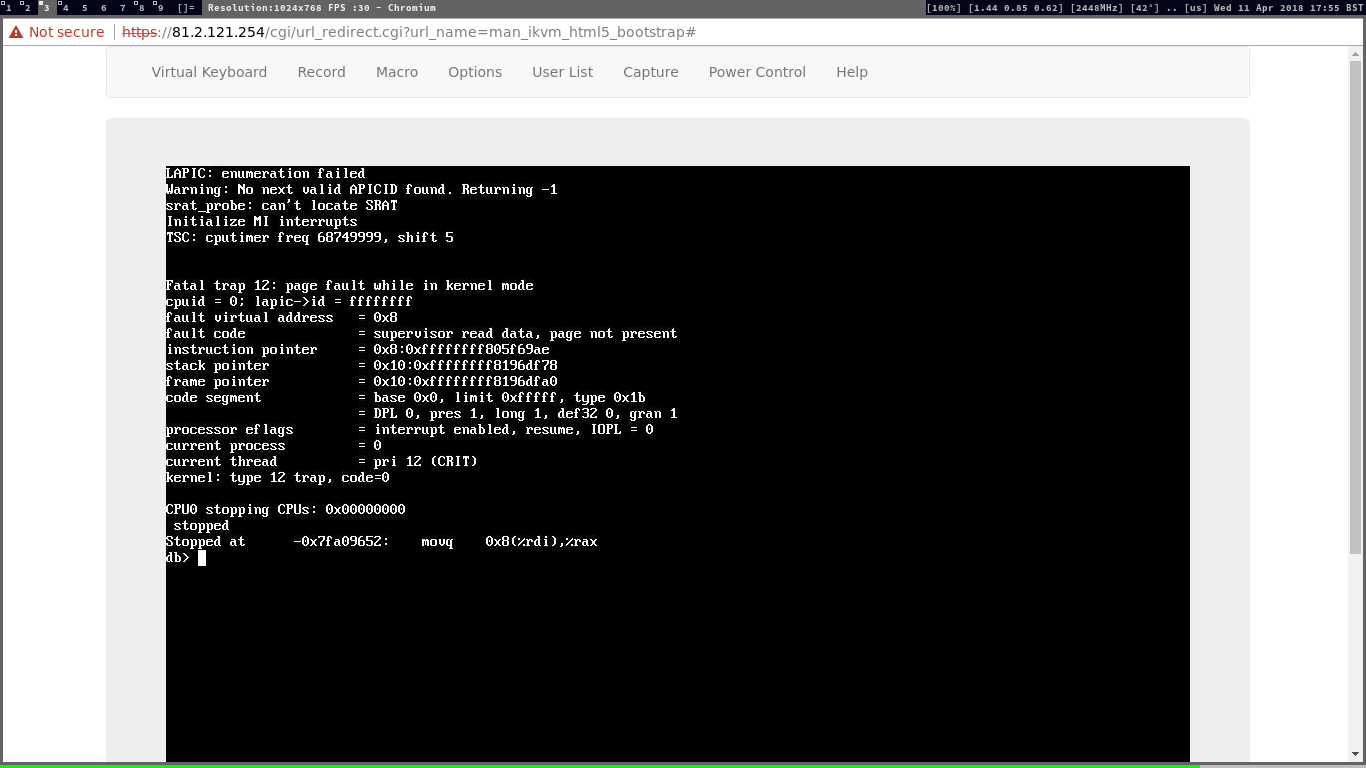Expand the Power Control dropdown
This screenshot has height=768, width=1366.
tap(757, 72)
